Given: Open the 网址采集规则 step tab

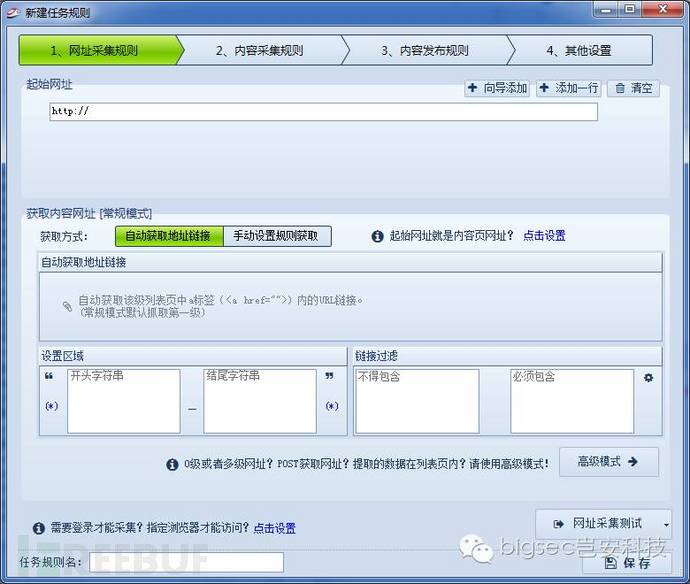Looking at the screenshot, I should [99, 50].
